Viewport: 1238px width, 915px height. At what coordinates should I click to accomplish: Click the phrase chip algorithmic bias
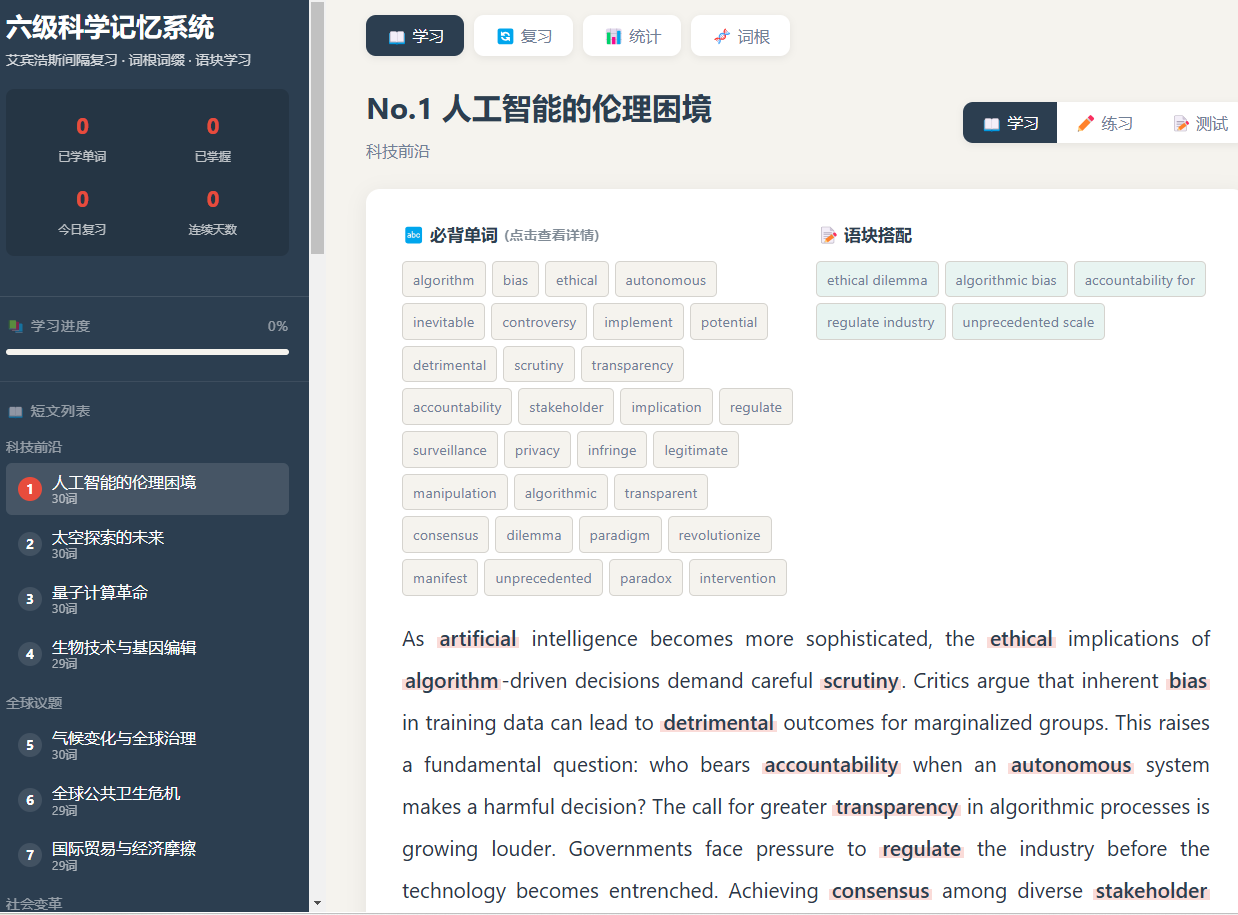tap(1006, 280)
